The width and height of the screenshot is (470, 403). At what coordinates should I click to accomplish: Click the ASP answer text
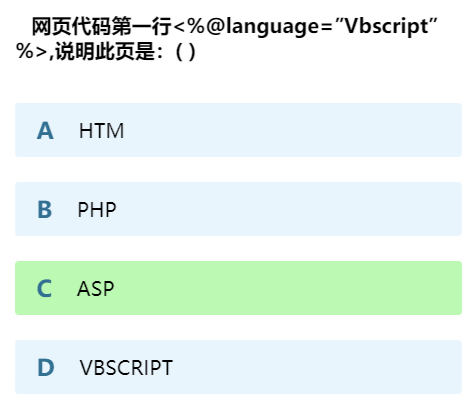pos(96,289)
